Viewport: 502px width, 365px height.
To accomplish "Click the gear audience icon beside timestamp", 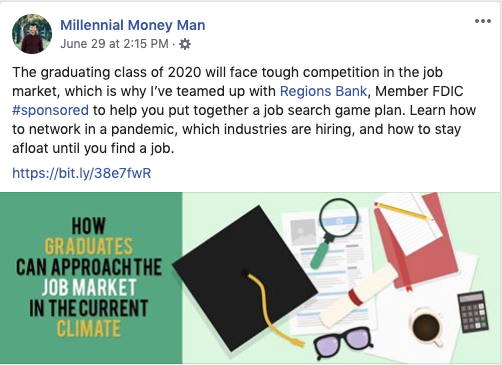I will pos(185,44).
